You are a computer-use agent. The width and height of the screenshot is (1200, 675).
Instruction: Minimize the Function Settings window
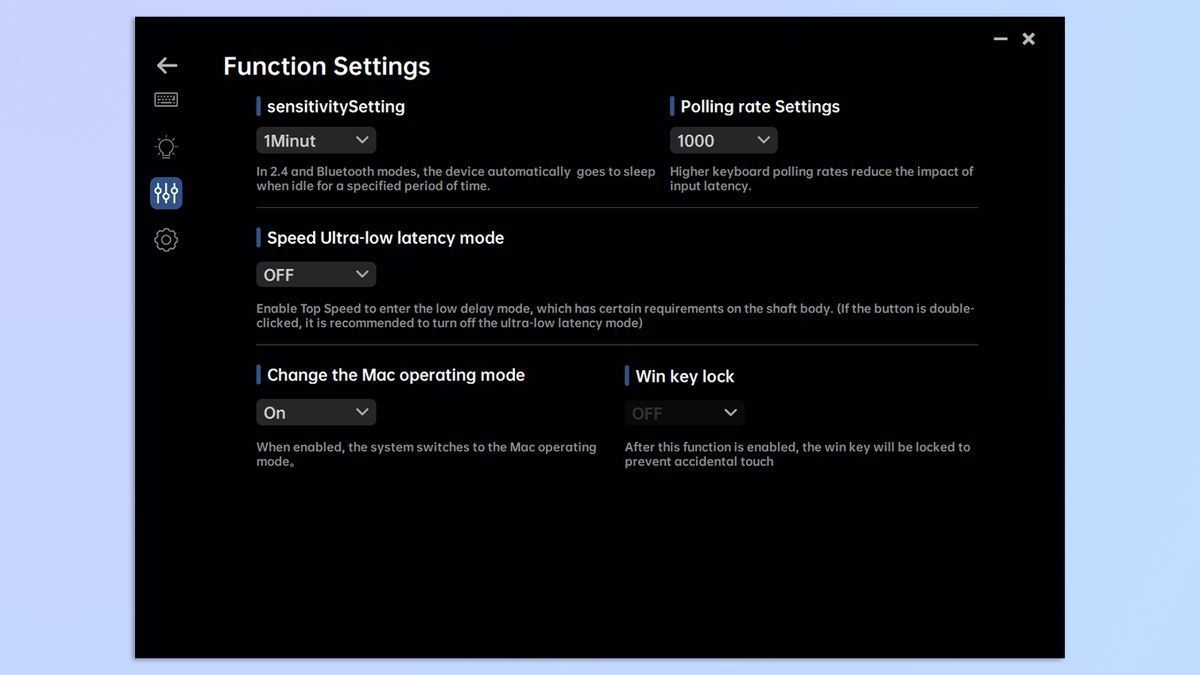1000,39
